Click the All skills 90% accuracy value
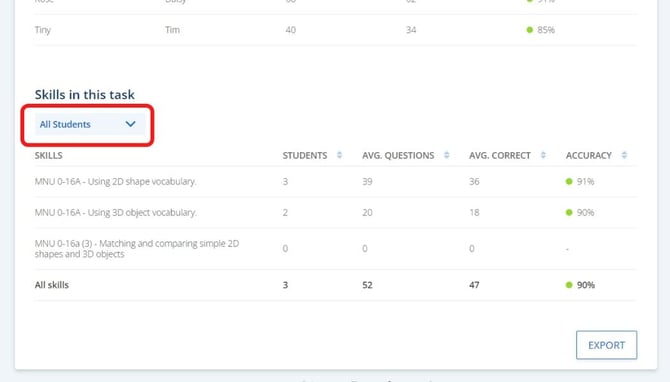This screenshot has height=382, width=670. click(586, 285)
